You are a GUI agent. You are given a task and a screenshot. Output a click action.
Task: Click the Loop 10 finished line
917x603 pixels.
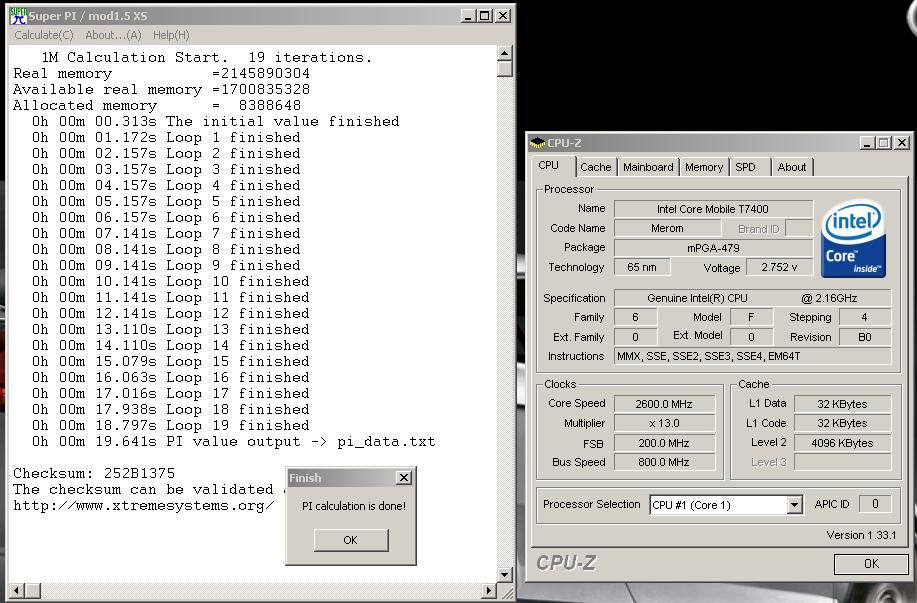pyautogui.click(x=171, y=281)
